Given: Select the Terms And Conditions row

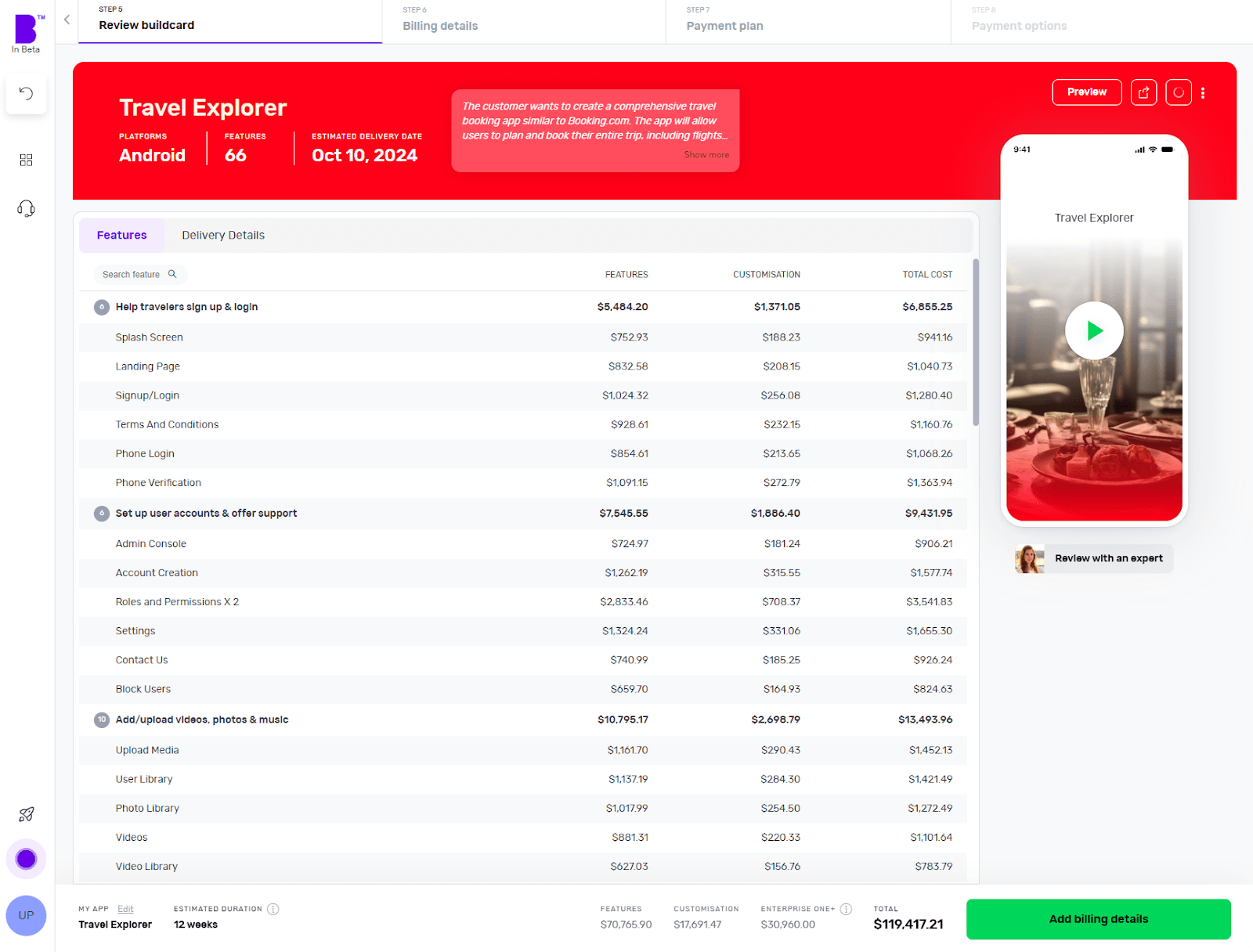Looking at the screenshot, I should coord(523,424).
